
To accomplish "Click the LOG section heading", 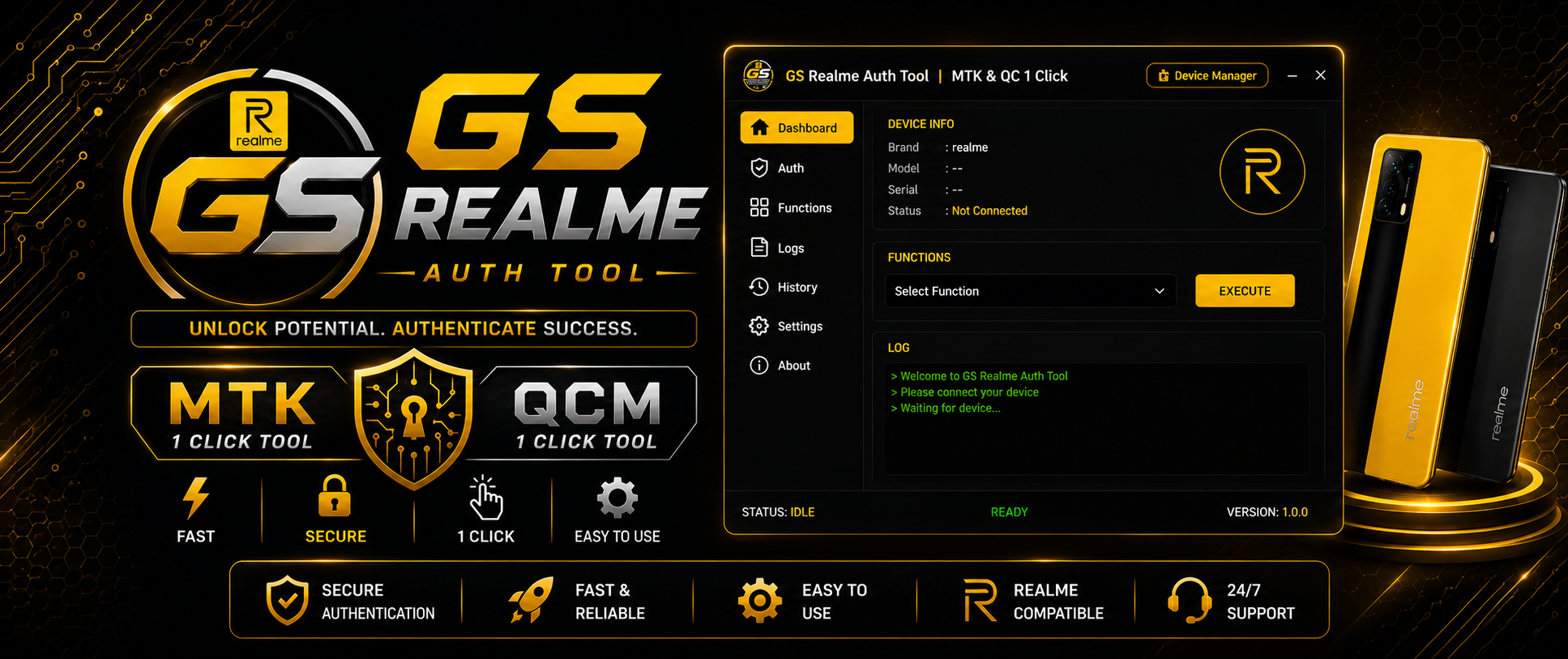I will click(899, 348).
